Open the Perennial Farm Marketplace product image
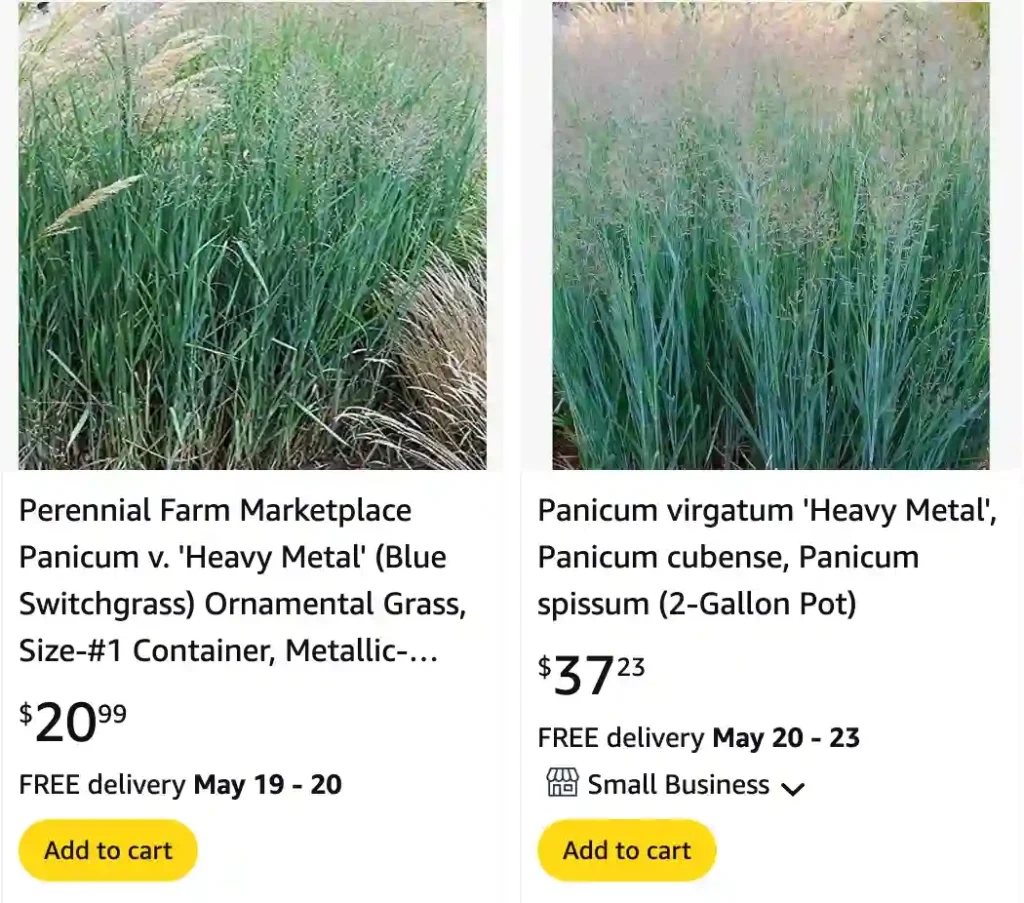Screen dimensions: 1024x903 click(253, 235)
